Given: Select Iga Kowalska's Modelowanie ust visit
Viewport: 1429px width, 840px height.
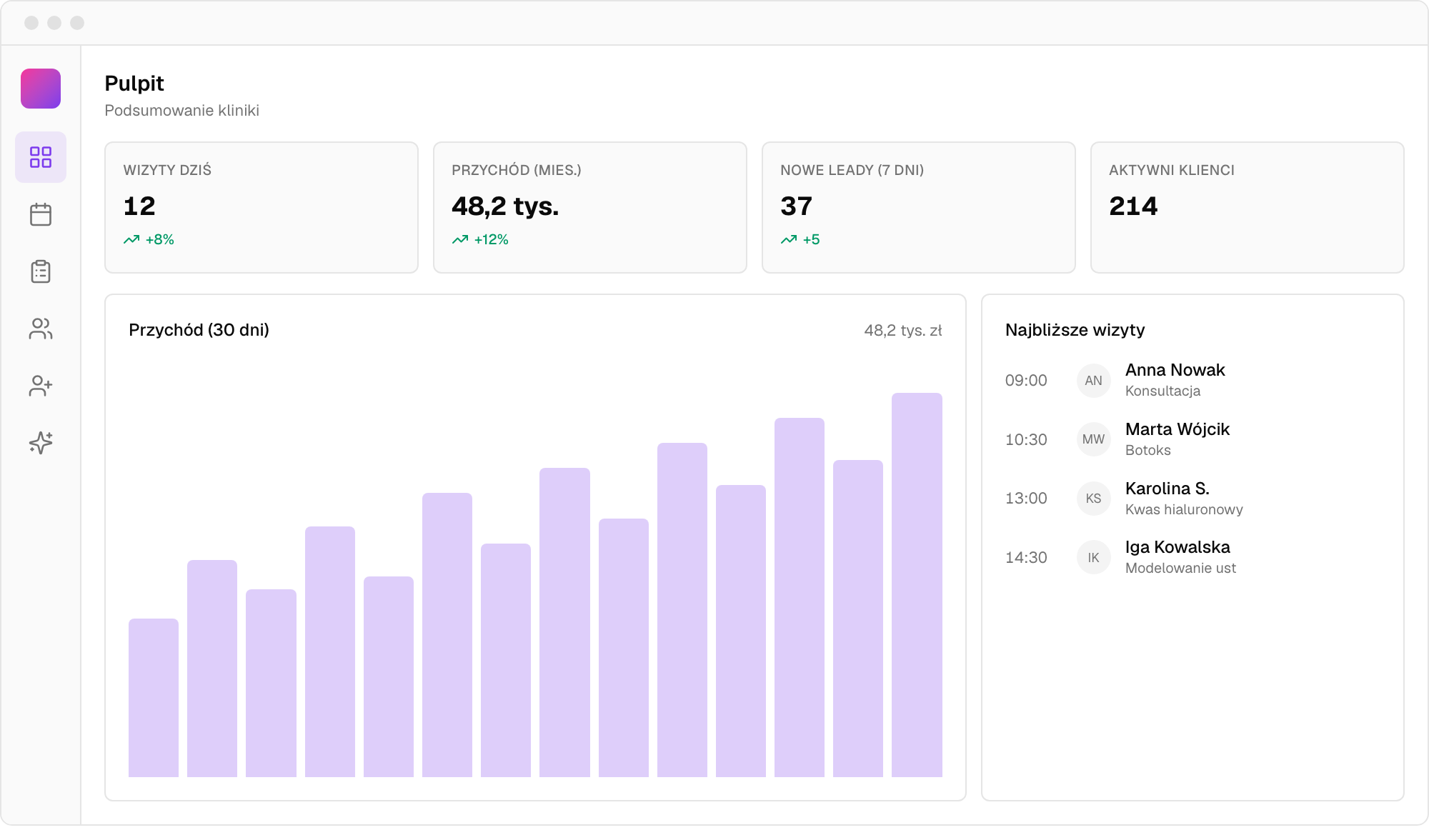Looking at the screenshot, I should pos(1193,558).
